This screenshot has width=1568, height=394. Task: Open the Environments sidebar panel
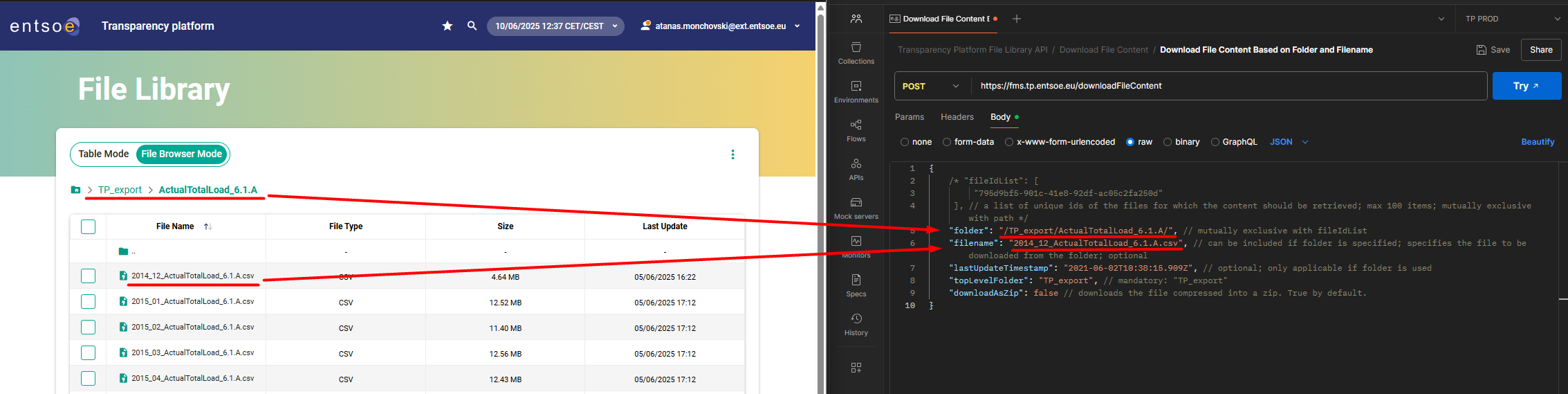pos(856,91)
